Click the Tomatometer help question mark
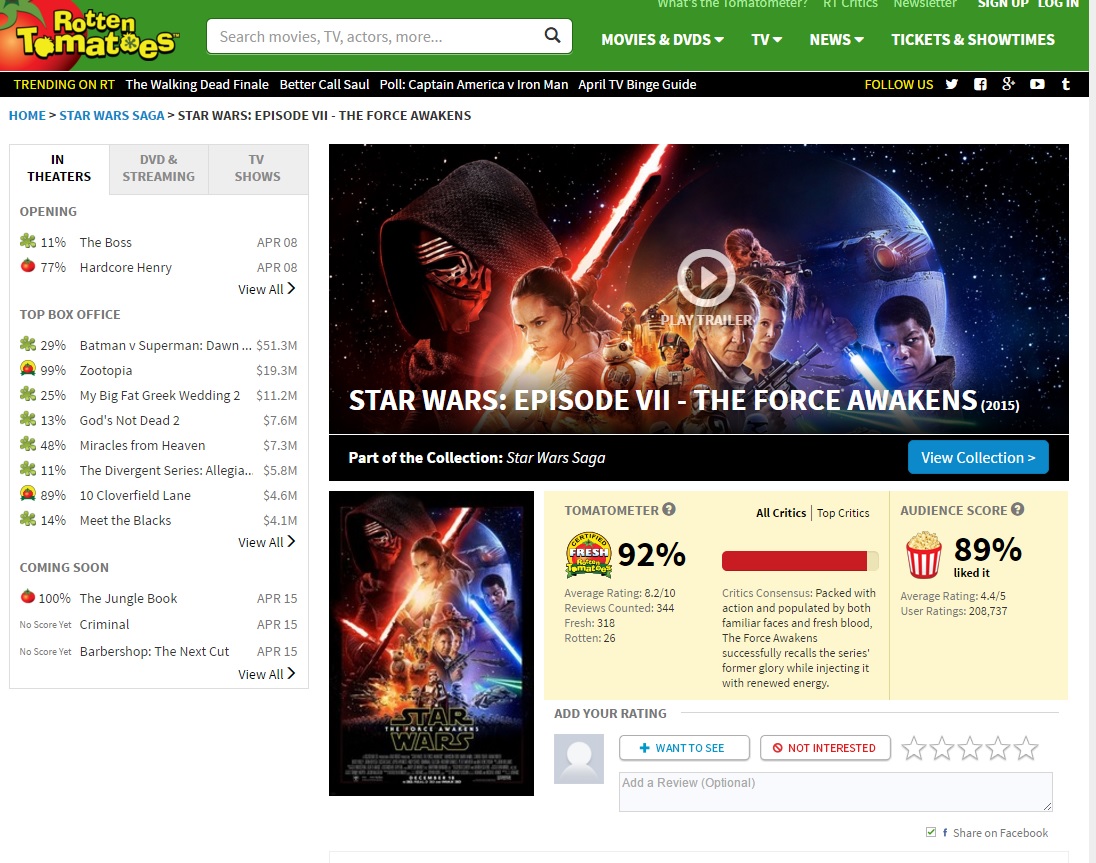Viewport: 1096px width, 863px height. 669,509
